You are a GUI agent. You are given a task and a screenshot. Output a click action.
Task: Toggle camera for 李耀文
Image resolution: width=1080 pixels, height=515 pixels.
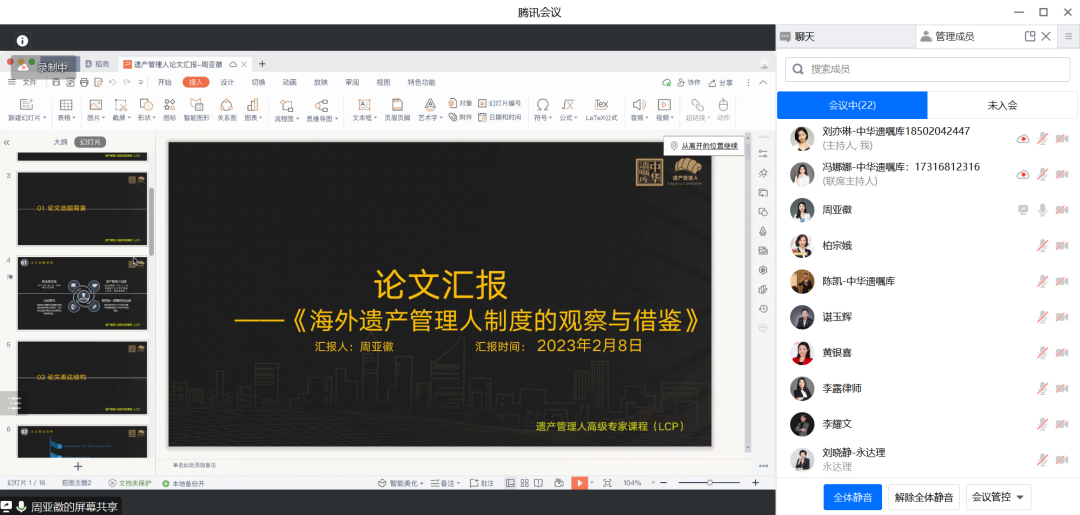click(1061, 424)
